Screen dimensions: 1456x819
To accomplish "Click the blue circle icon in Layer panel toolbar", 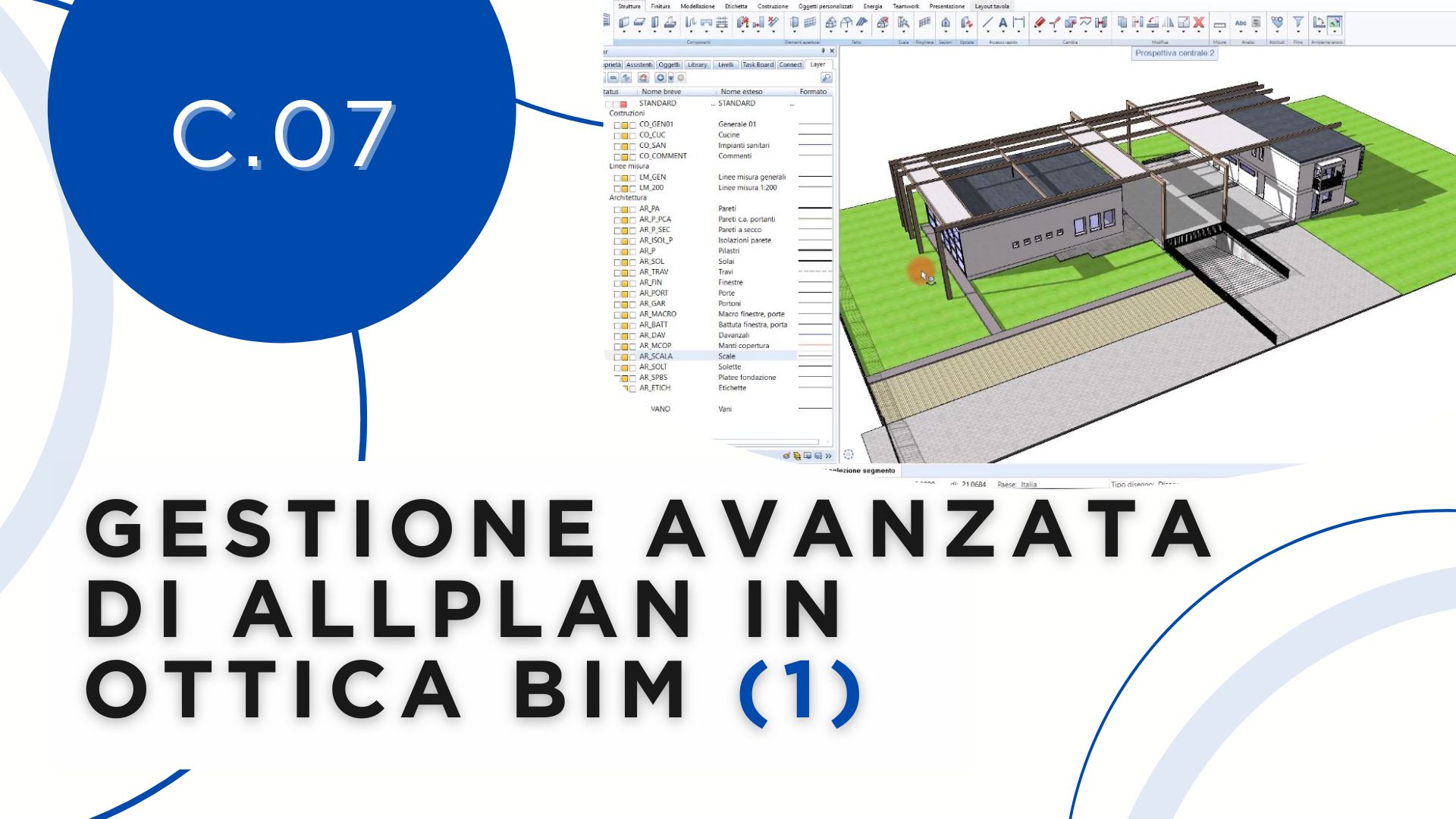I will [x=661, y=77].
